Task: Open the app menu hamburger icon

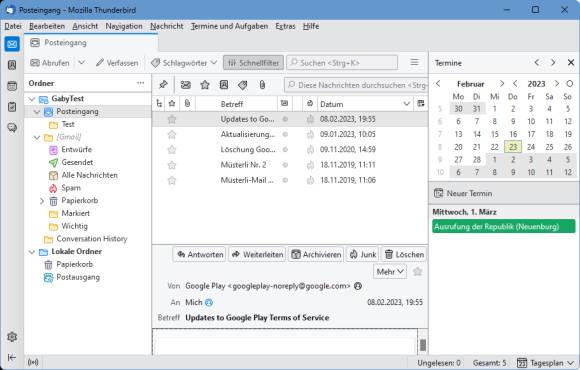Action: click(415, 63)
